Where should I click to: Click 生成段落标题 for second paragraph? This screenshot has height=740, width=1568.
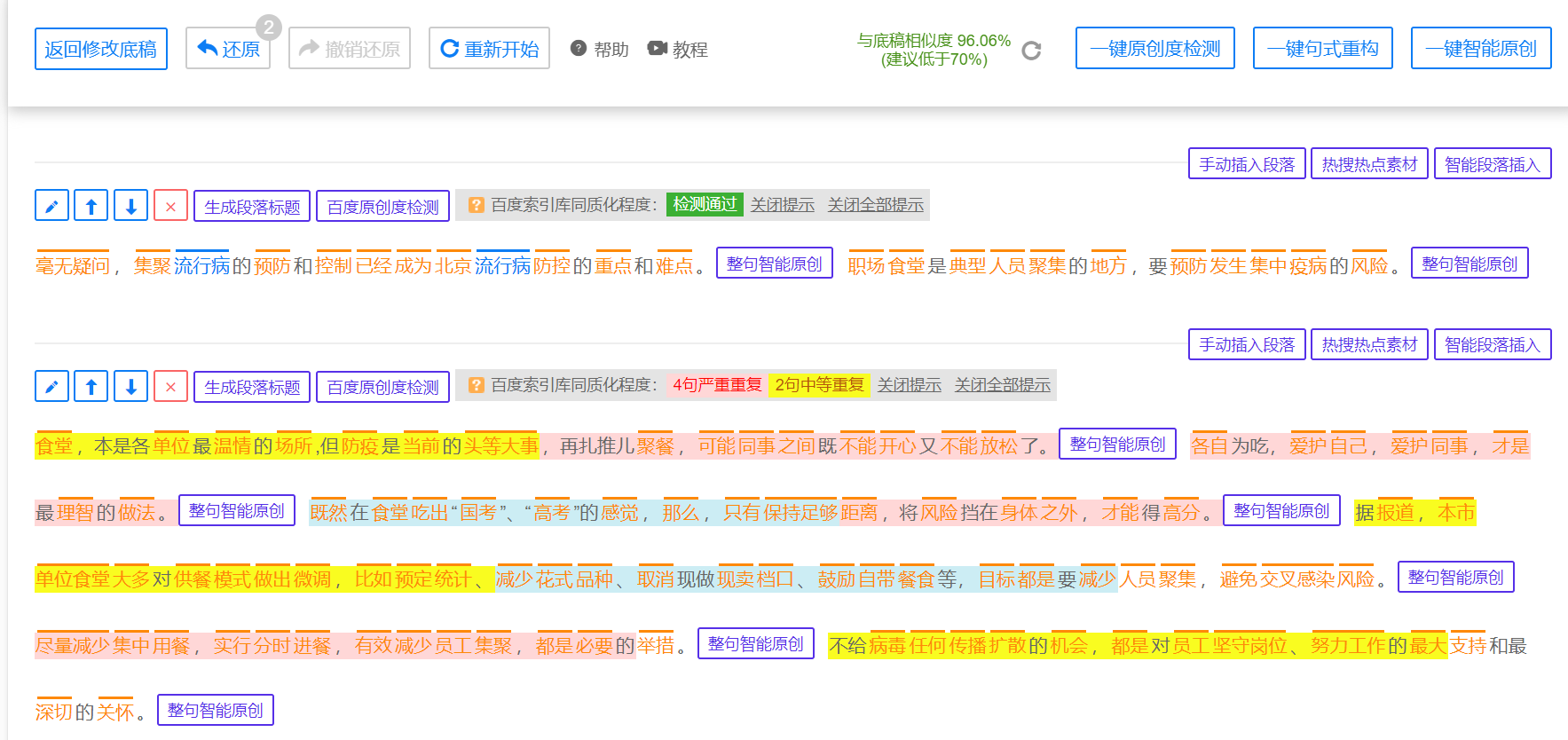click(252, 386)
